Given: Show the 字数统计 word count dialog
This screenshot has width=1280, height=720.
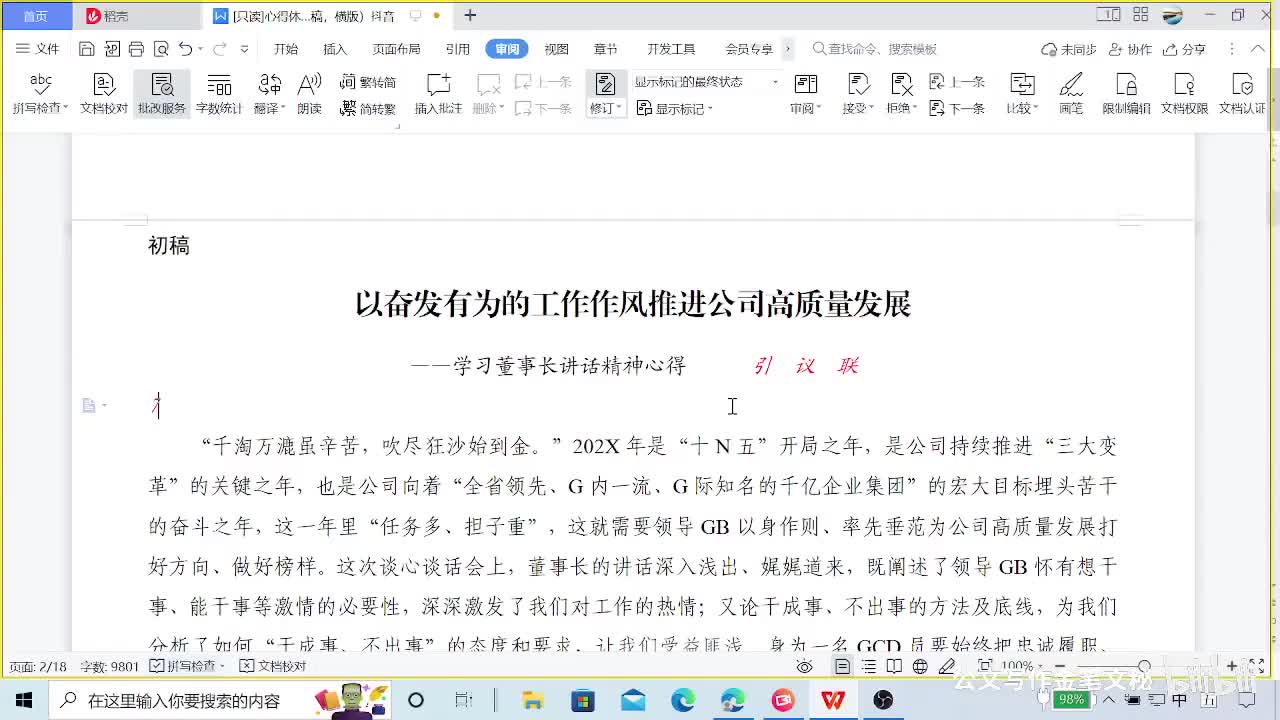Looking at the screenshot, I should click(219, 94).
